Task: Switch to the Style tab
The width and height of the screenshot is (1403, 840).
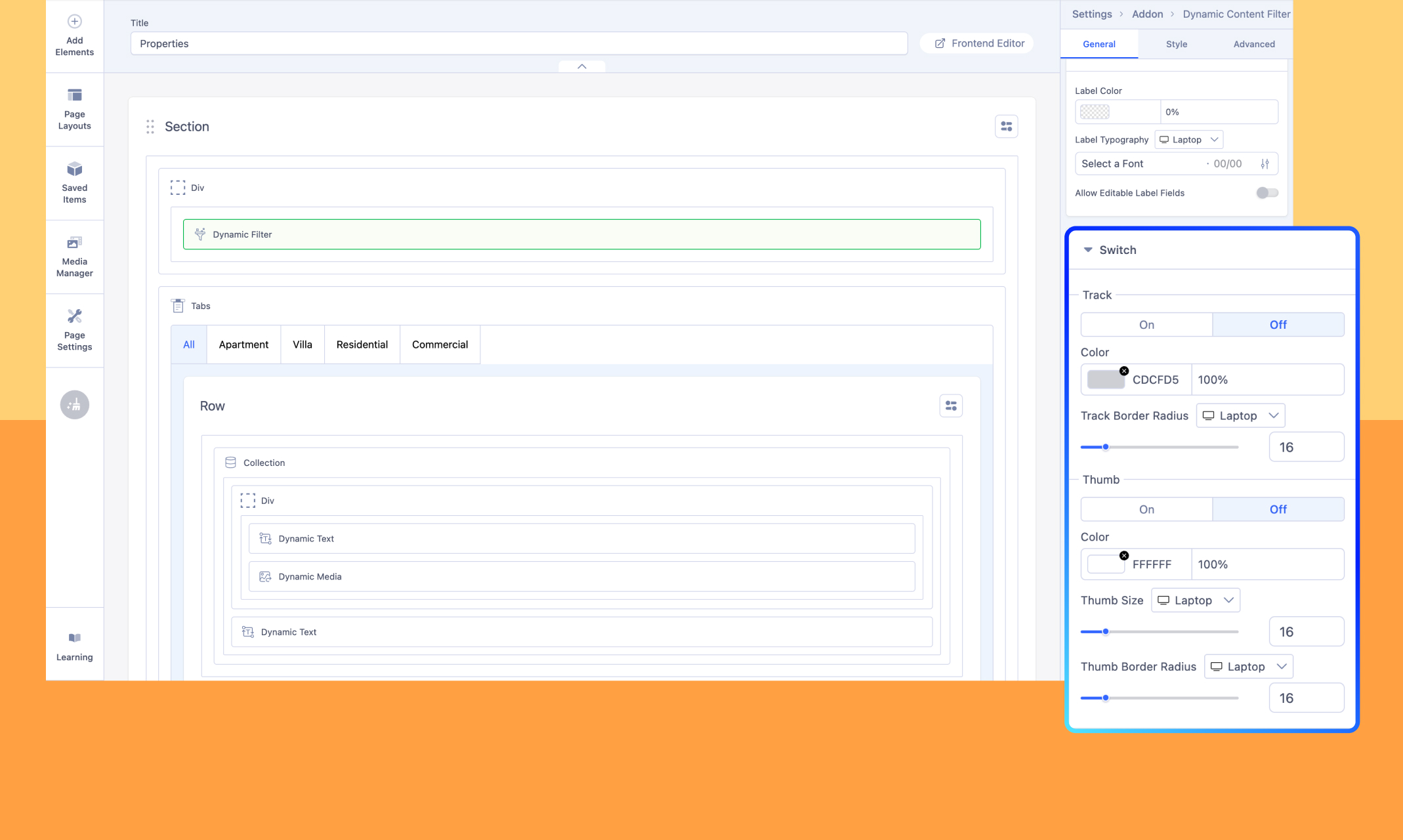Action: [x=1176, y=44]
